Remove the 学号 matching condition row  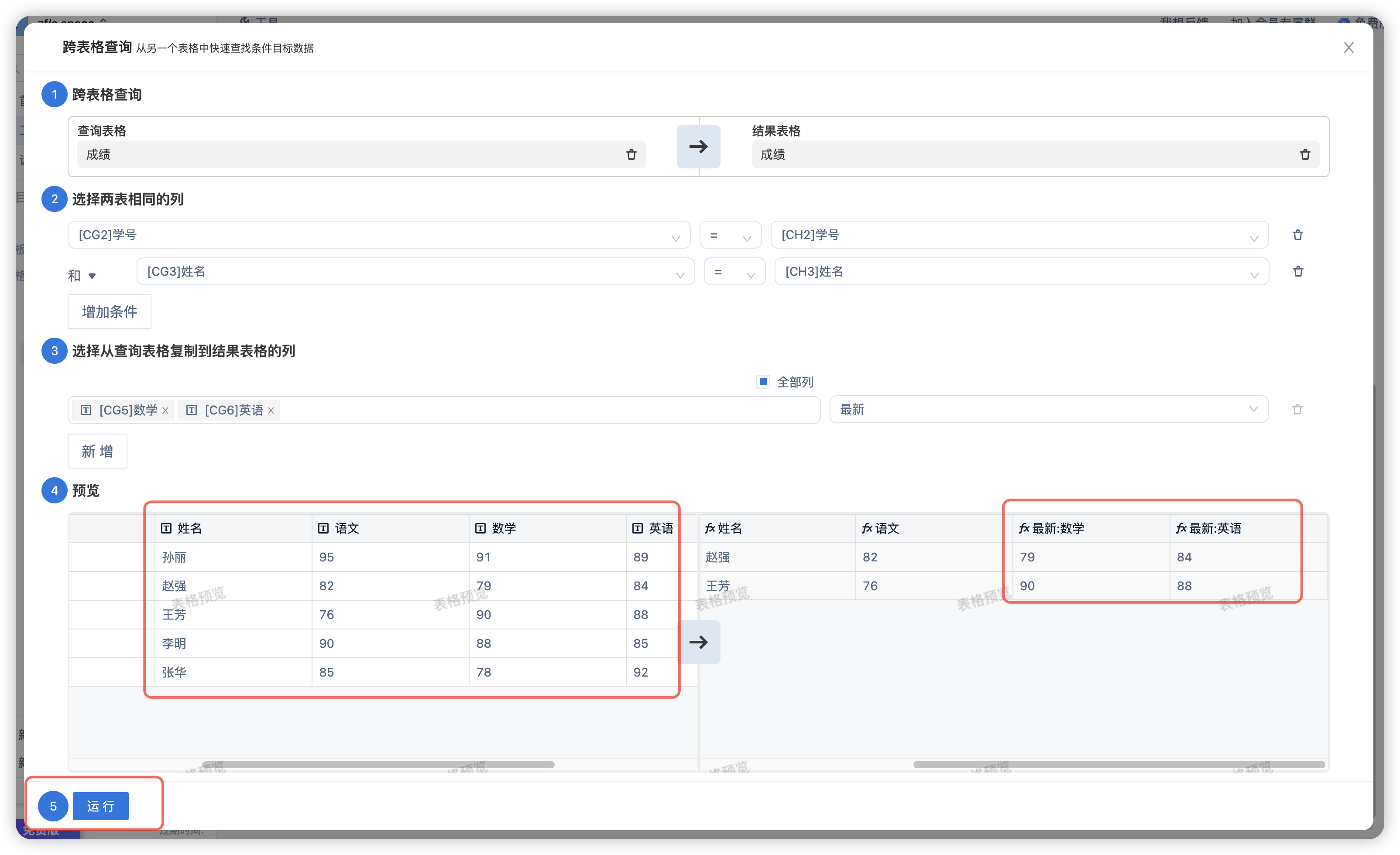(1297, 235)
